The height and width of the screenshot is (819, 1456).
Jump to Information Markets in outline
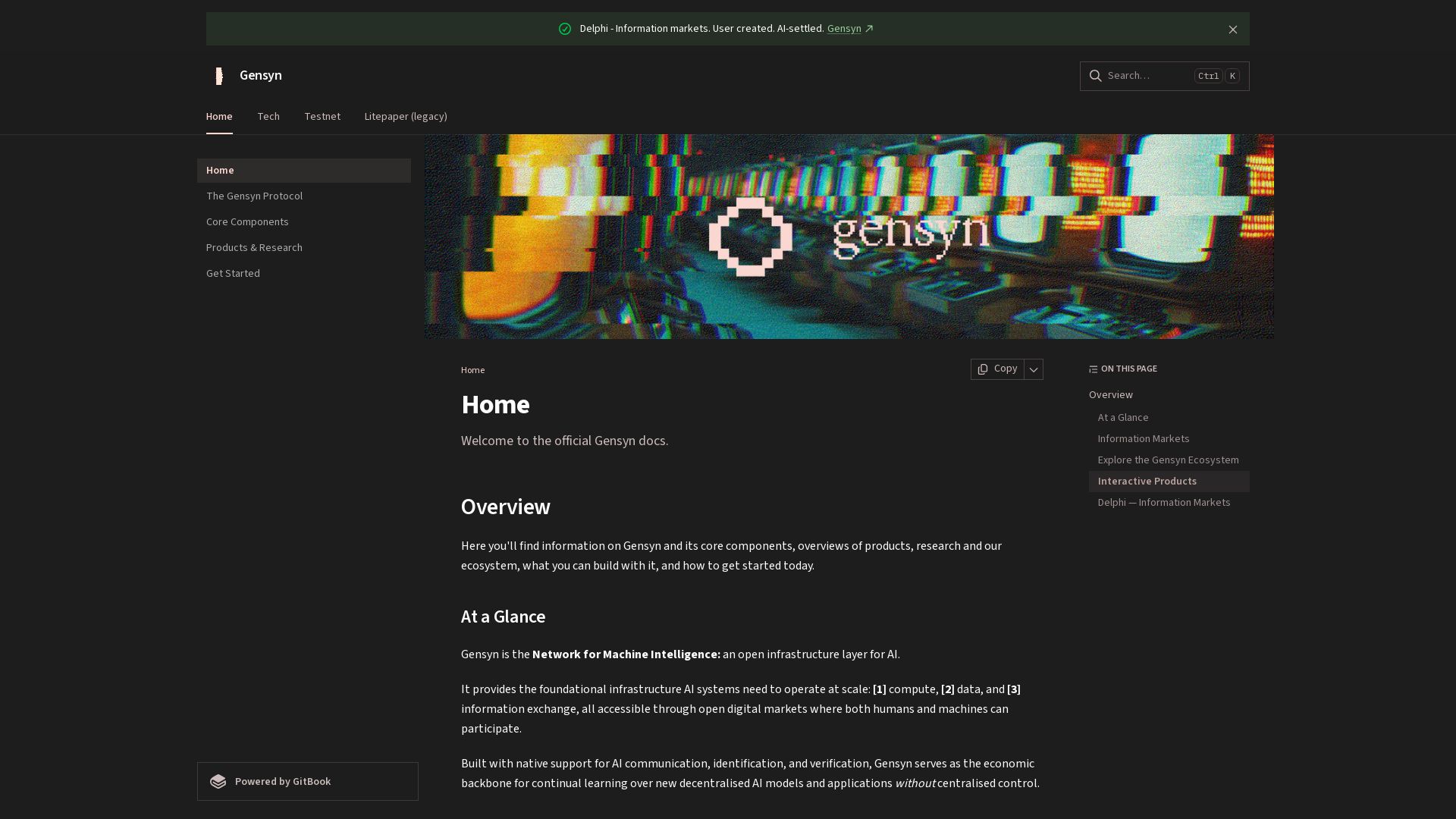[x=1144, y=439]
